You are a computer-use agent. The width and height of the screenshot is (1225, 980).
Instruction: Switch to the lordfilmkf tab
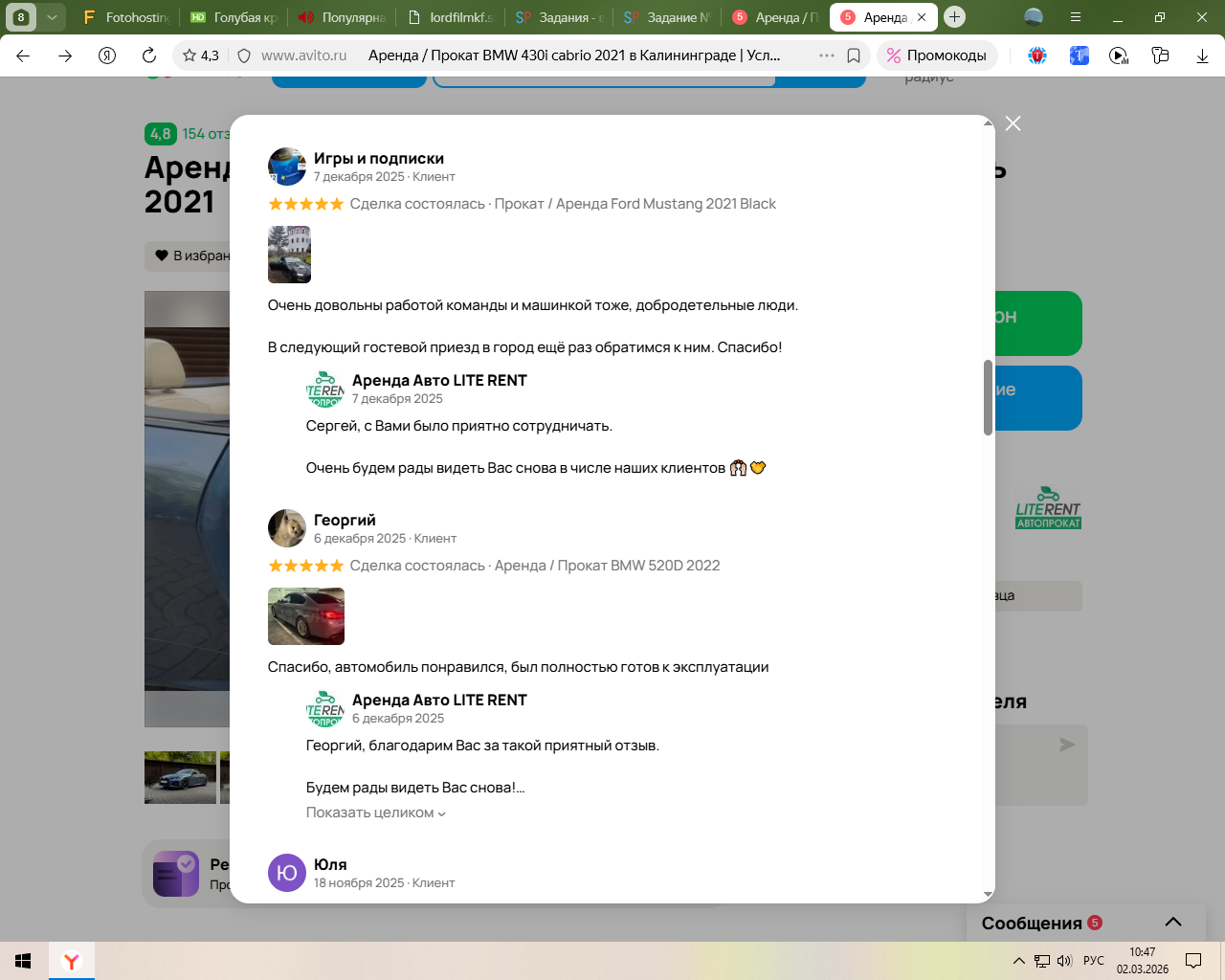[x=450, y=17]
